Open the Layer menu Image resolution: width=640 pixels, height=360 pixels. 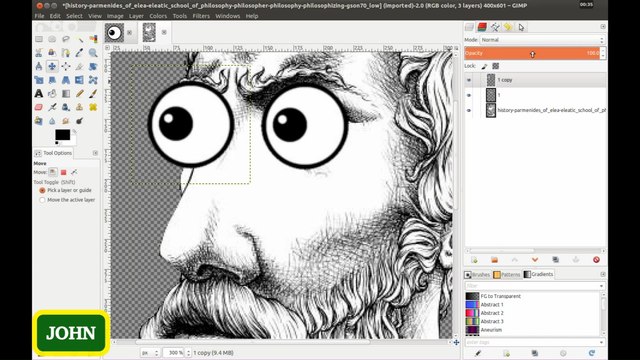click(136, 16)
